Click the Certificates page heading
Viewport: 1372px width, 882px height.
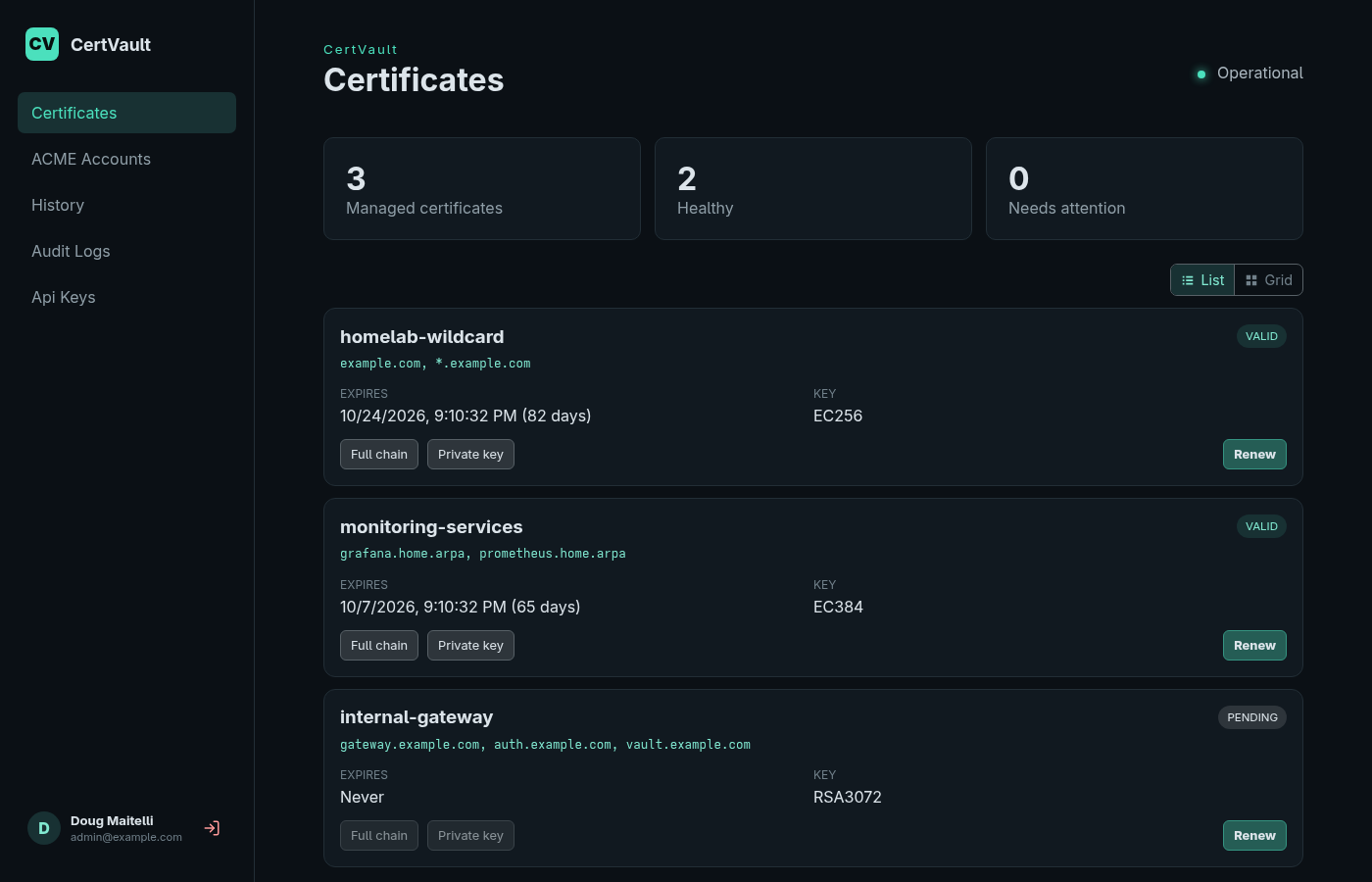(x=414, y=79)
